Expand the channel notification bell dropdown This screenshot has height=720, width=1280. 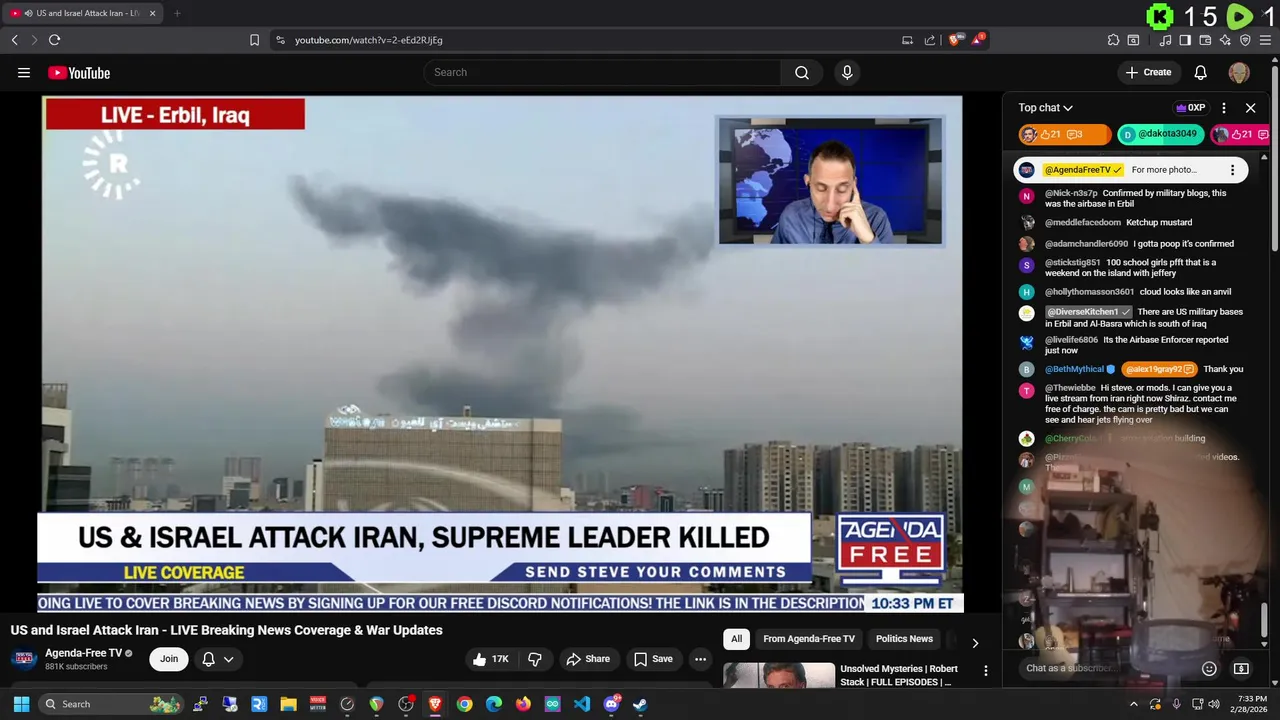[x=218, y=659]
